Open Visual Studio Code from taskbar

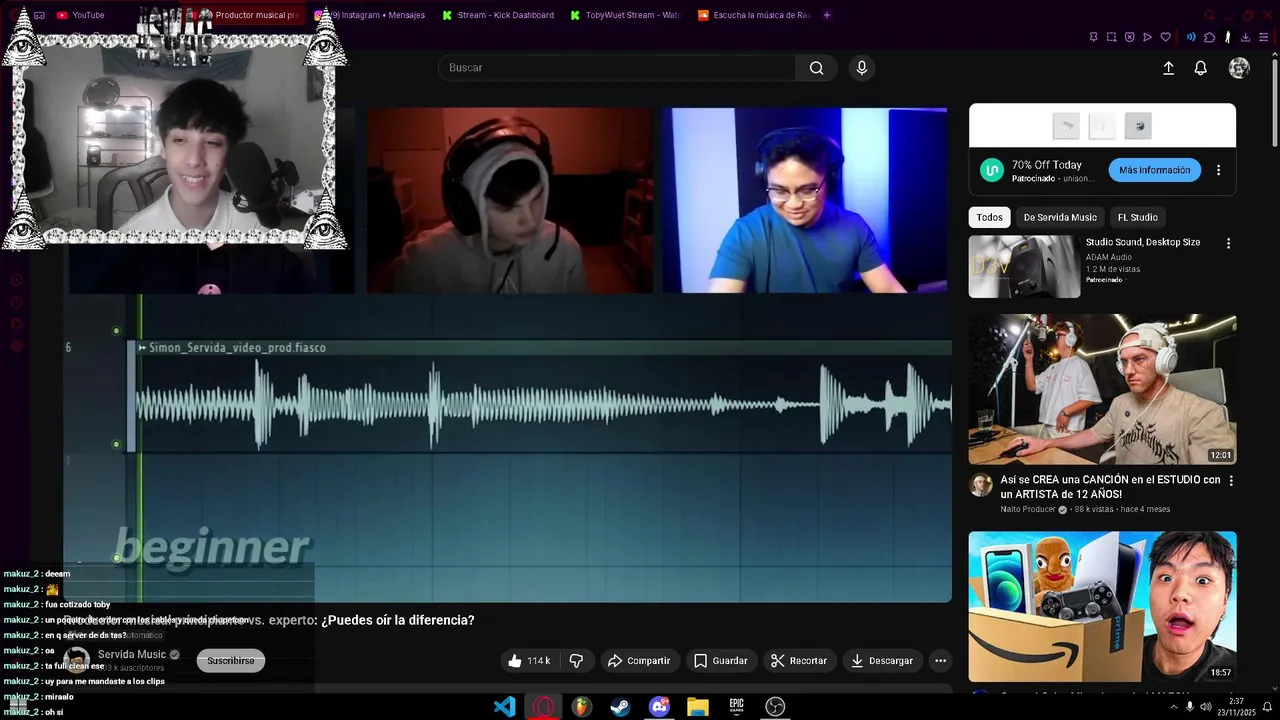pyautogui.click(x=505, y=707)
